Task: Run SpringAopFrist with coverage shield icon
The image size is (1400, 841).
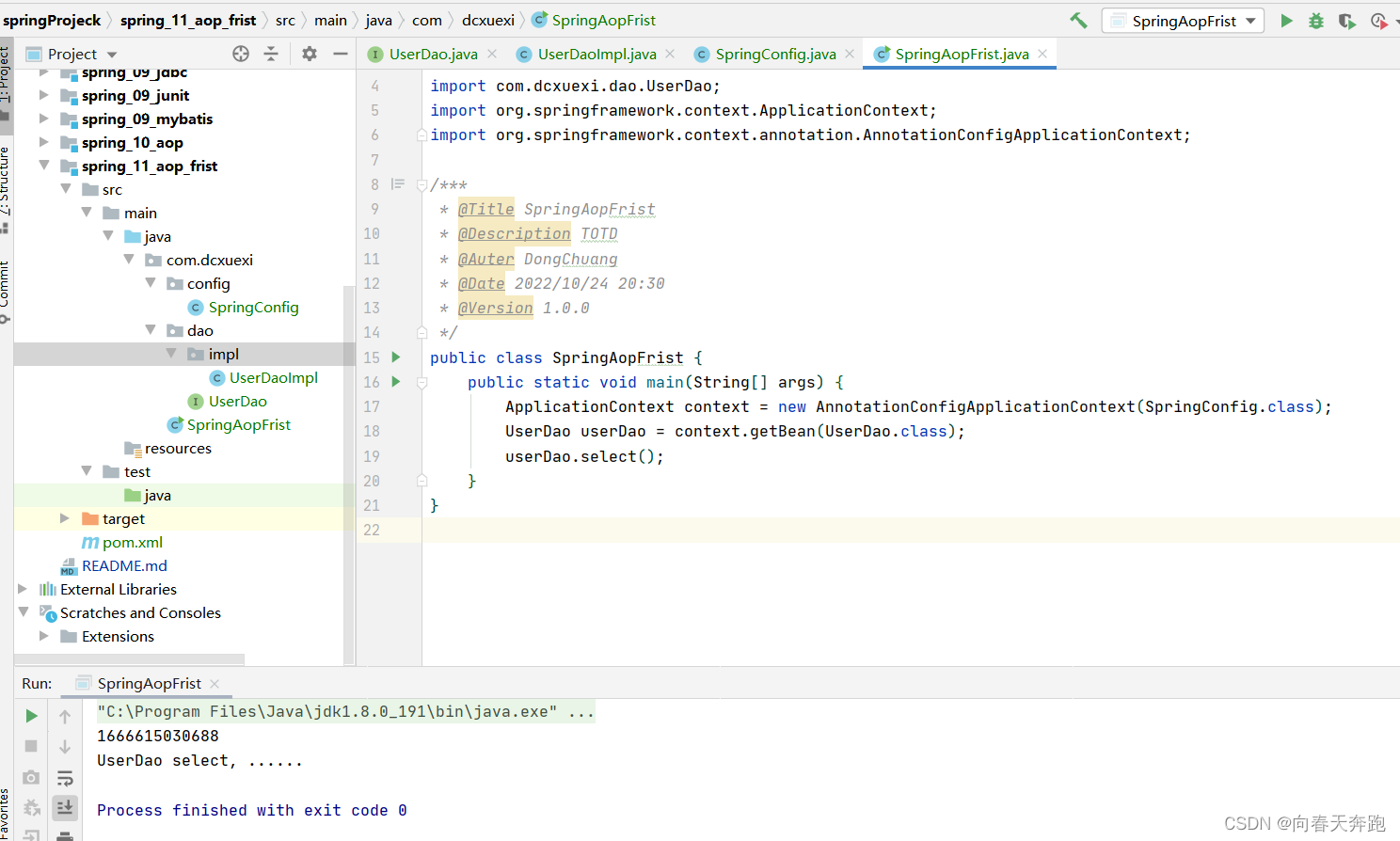Action: [x=1347, y=21]
